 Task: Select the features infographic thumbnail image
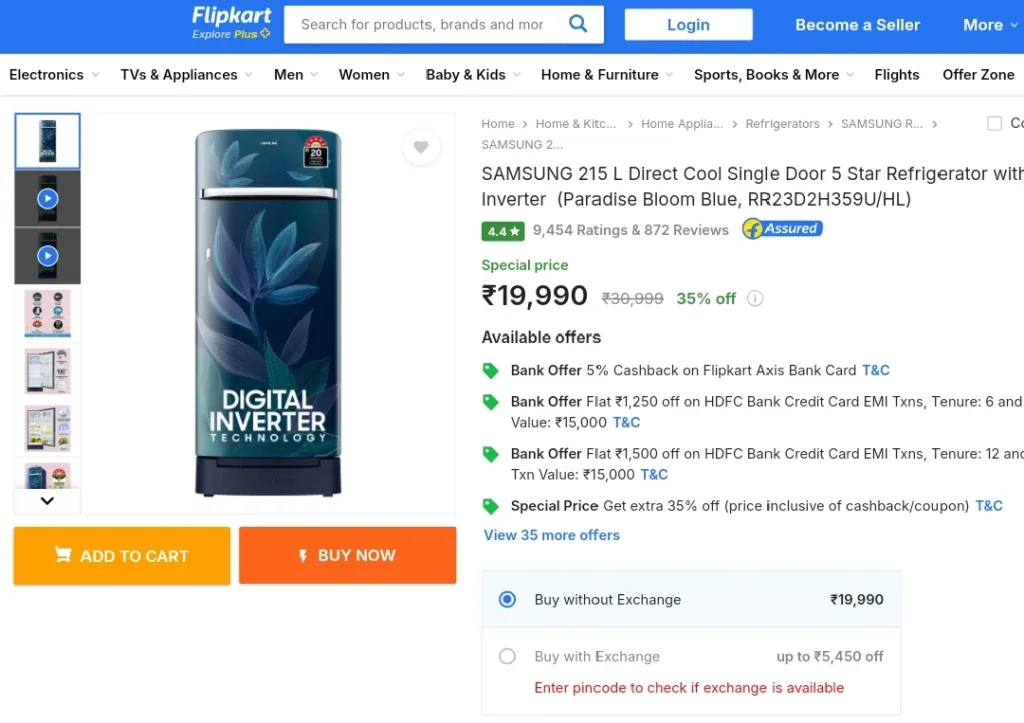(48, 313)
